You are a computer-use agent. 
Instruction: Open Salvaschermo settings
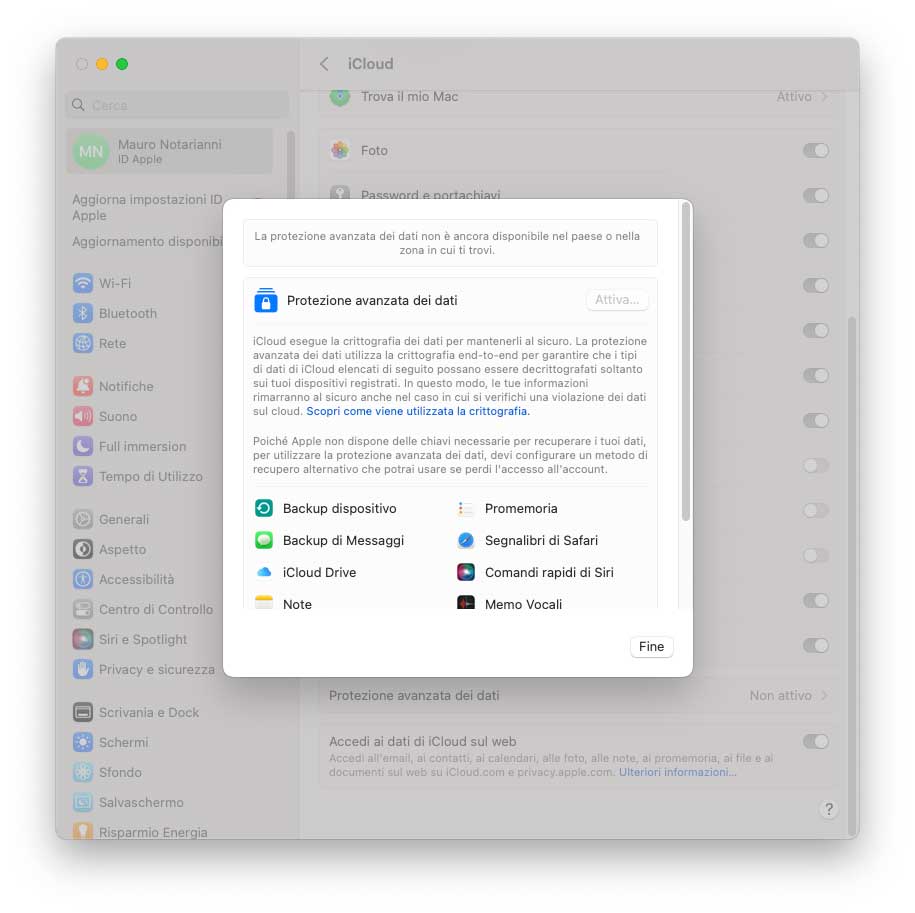(x=143, y=803)
